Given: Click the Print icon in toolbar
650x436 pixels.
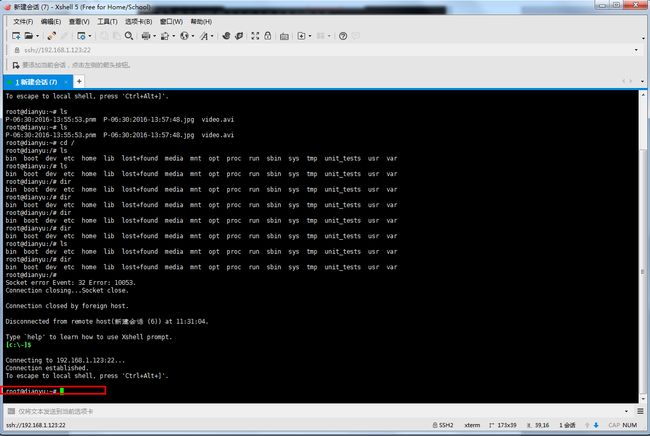Looking at the screenshot, I should point(146,36).
